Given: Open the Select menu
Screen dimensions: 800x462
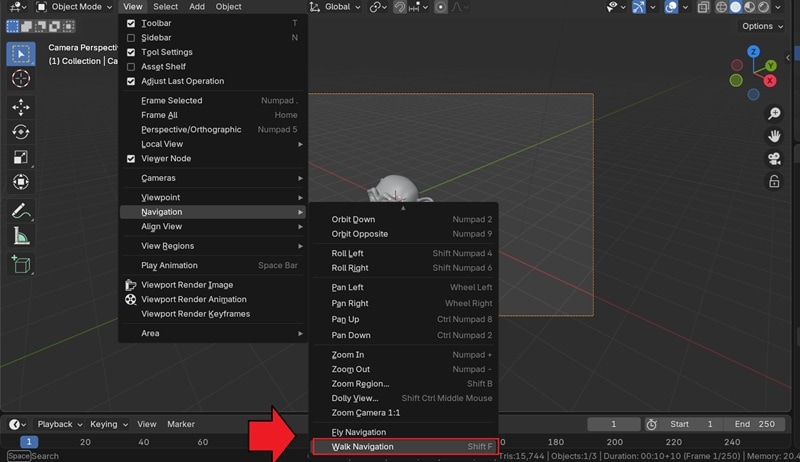Looking at the screenshot, I should [x=165, y=7].
